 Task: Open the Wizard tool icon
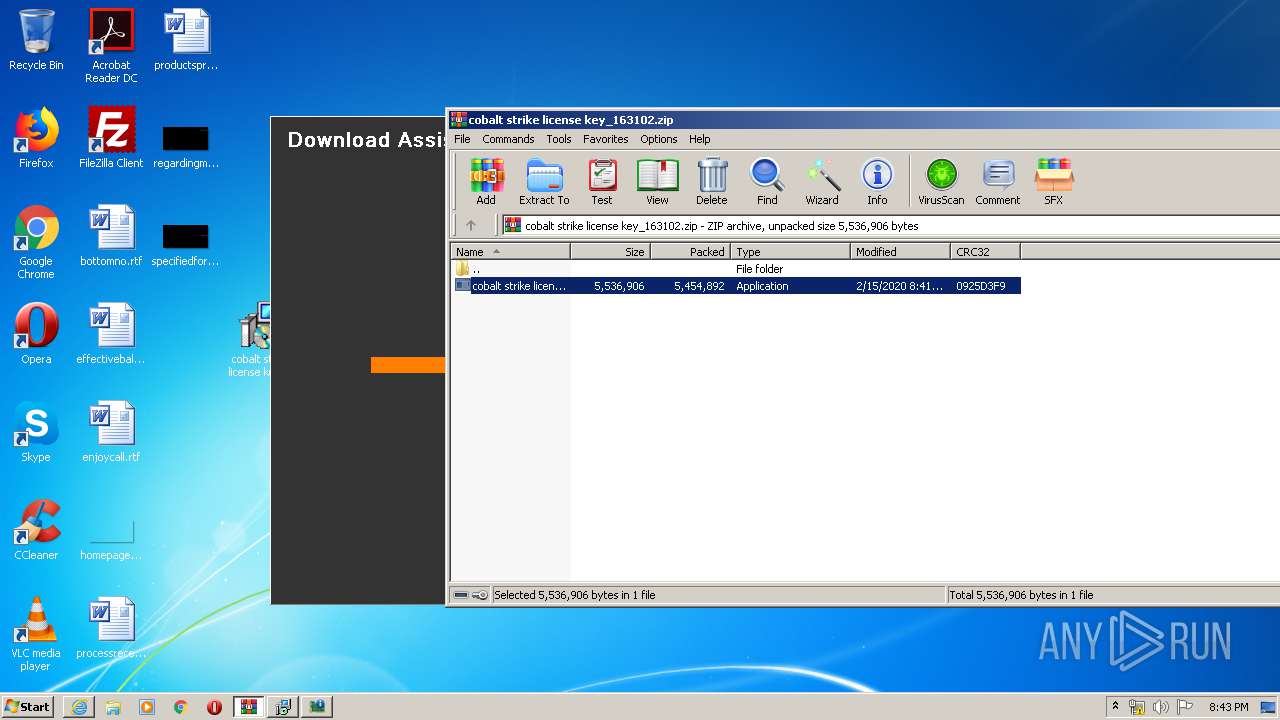pos(822,182)
